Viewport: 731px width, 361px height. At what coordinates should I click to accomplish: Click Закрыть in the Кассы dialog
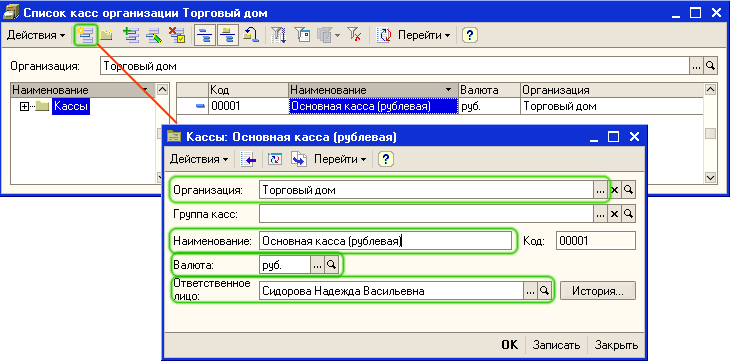click(x=616, y=345)
